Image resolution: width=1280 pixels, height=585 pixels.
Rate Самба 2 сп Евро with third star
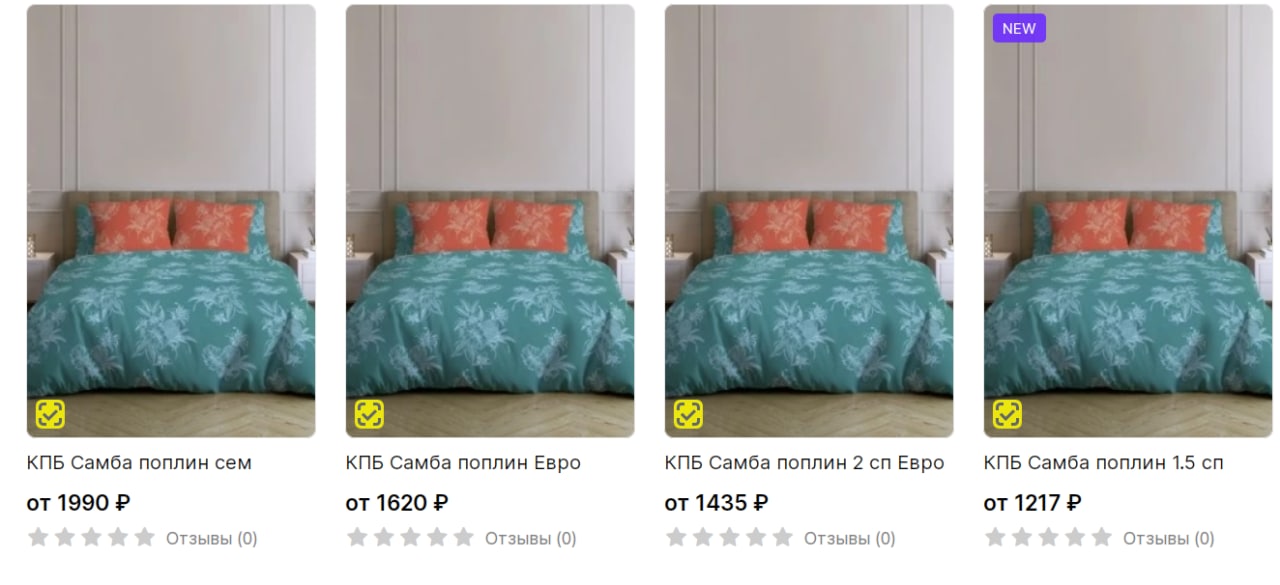pyautogui.click(x=730, y=538)
